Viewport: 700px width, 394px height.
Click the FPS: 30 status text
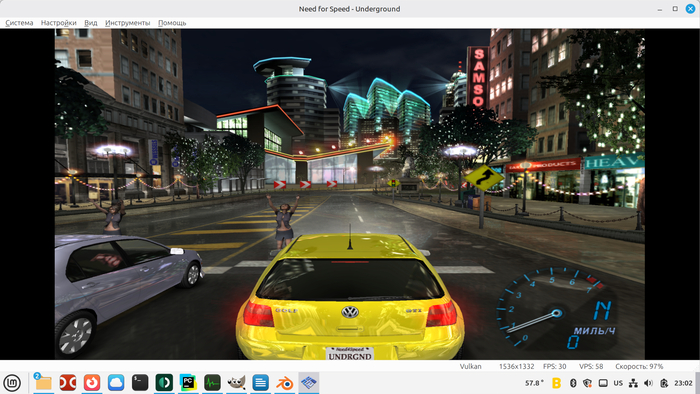tap(554, 366)
